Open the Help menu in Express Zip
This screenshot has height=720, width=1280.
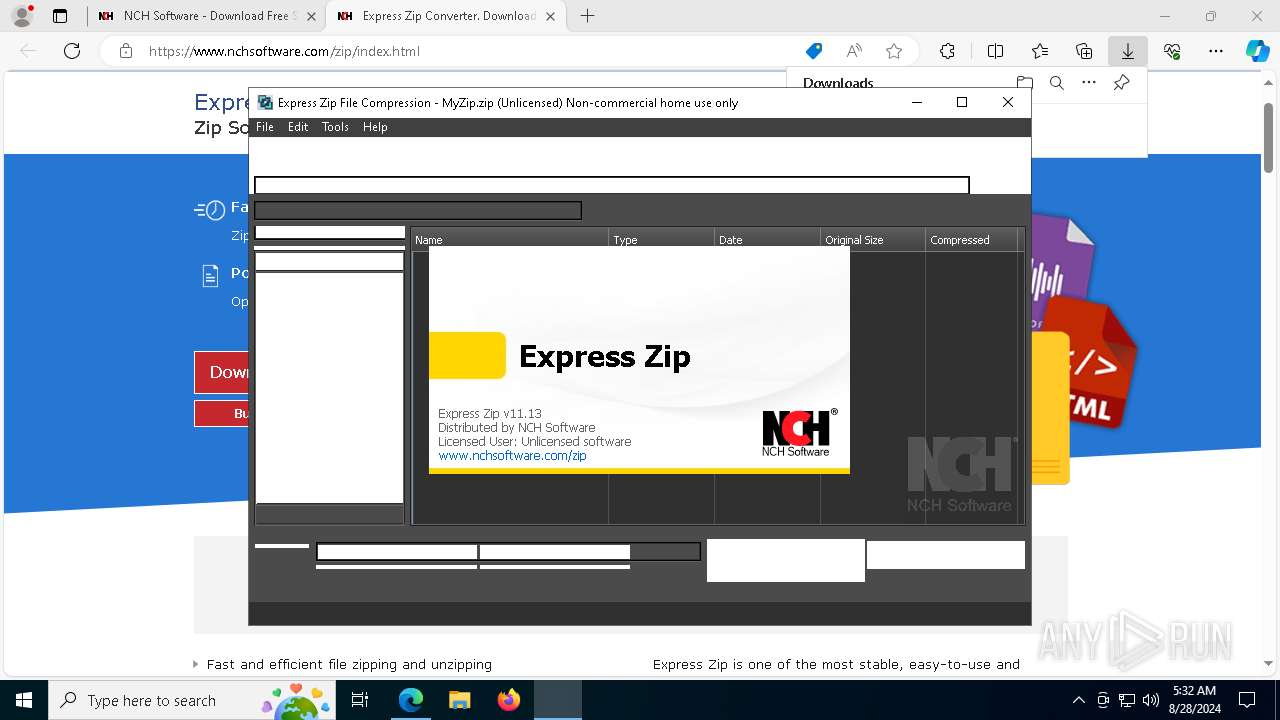(x=375, y=127)
